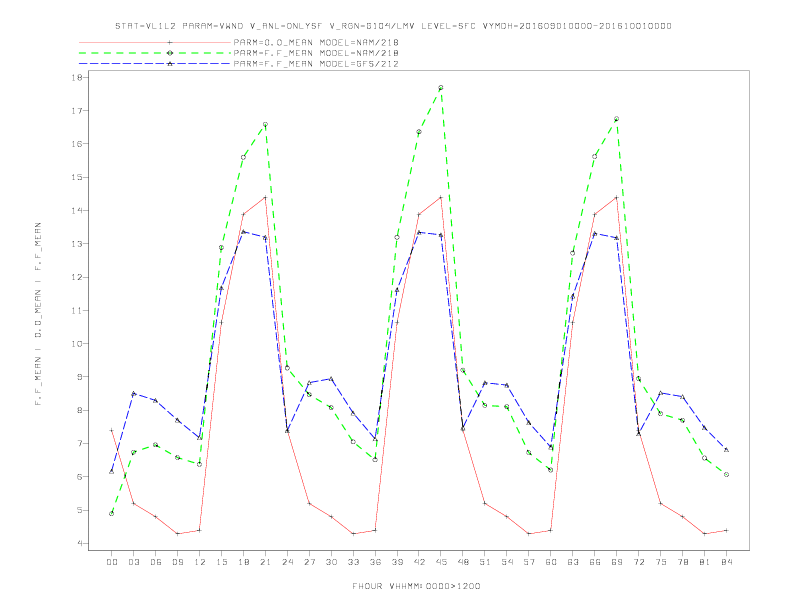Click y-axis tick label 4
The width and height of the screenshot is (792, 612).
[x=79, y=543]
